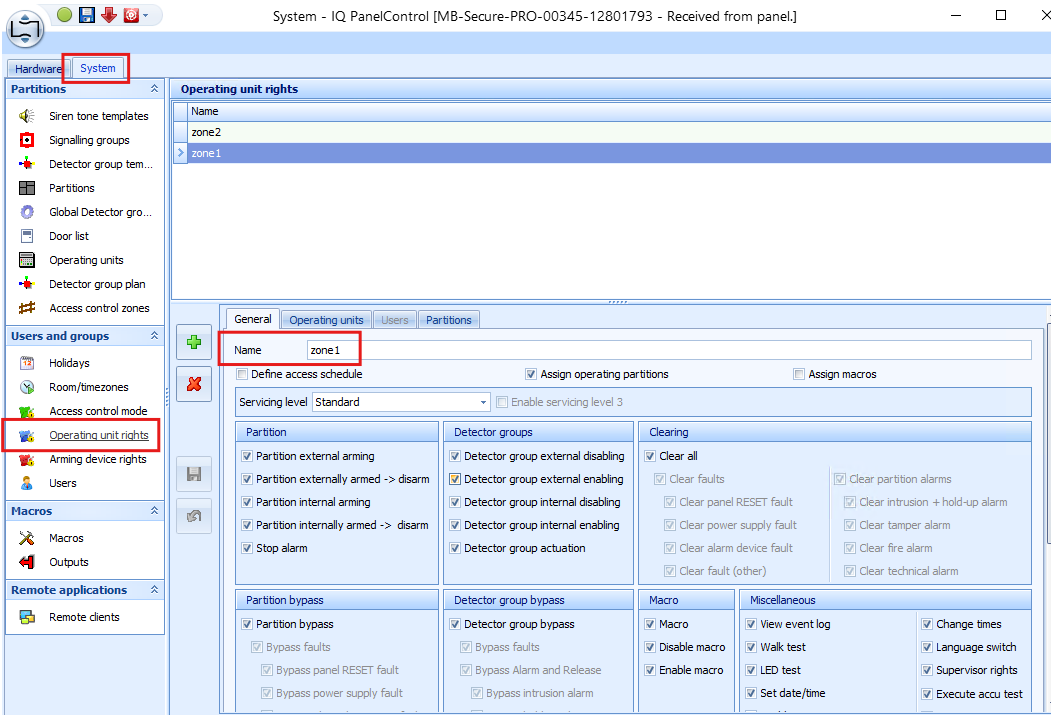Open Operating unit rights link
Screen dimensions: 1051x715
[99, 435]
